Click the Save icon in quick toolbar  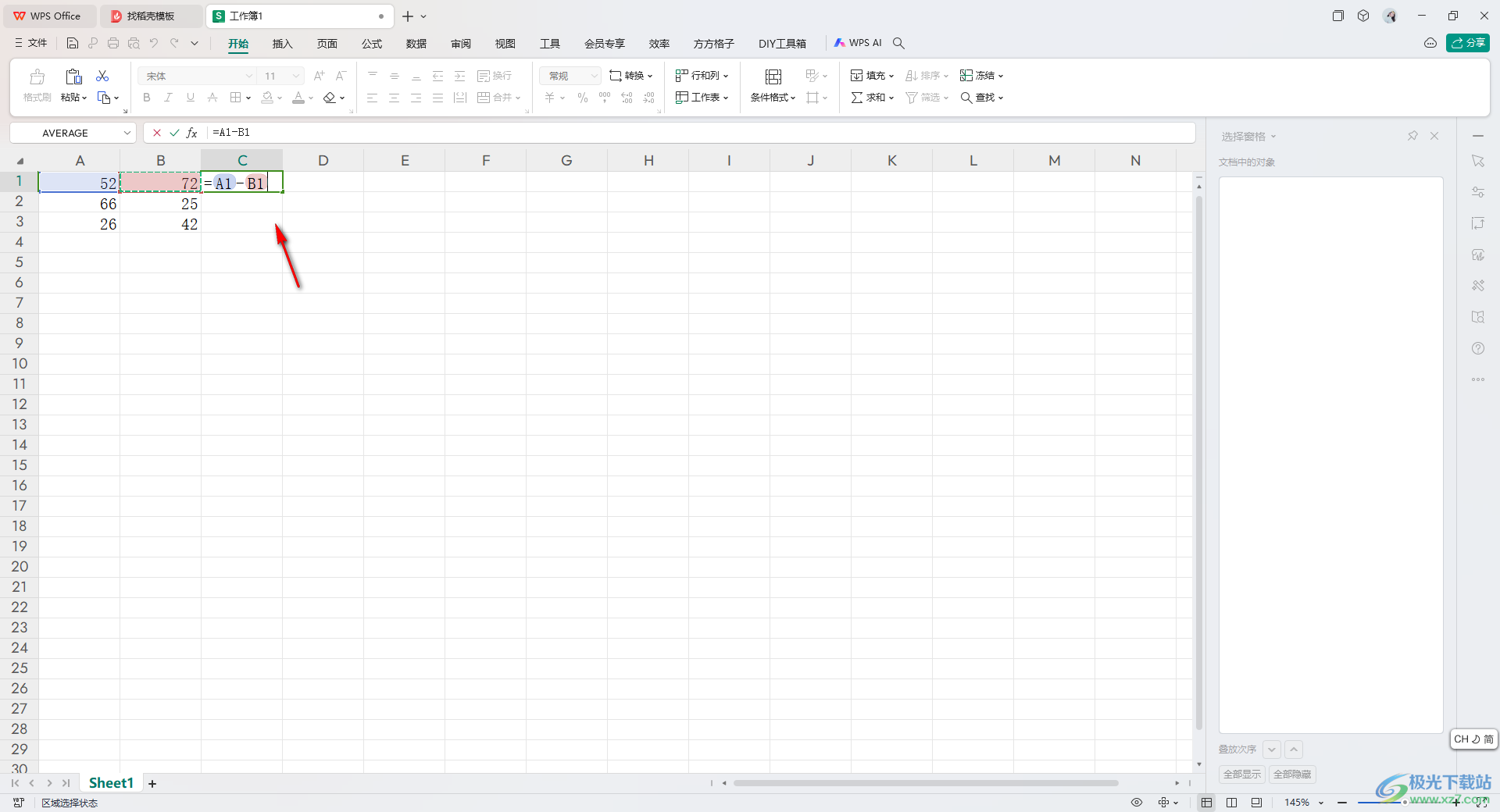click(73, 43)
